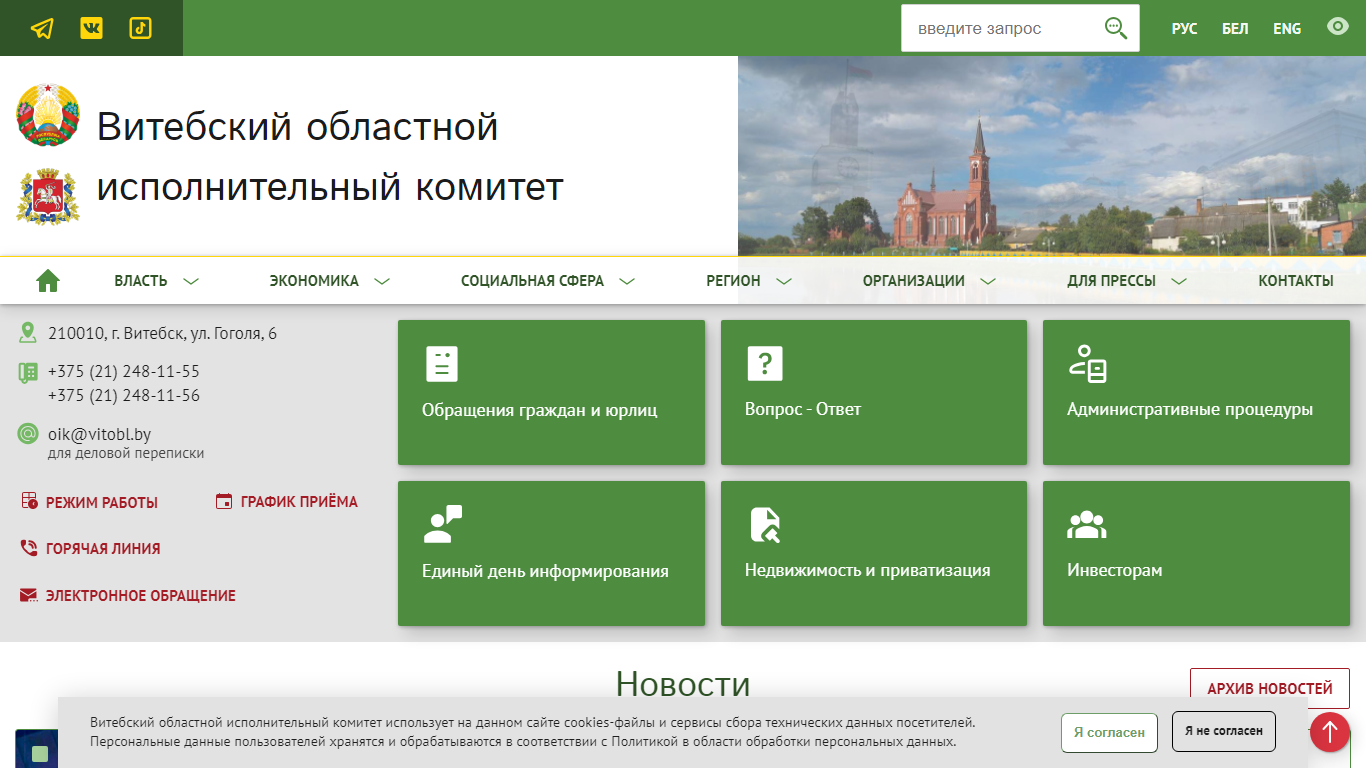Screen dimensions: 1366x768
Task: Toggle accessibility eye view mode
Action: 1338,27
